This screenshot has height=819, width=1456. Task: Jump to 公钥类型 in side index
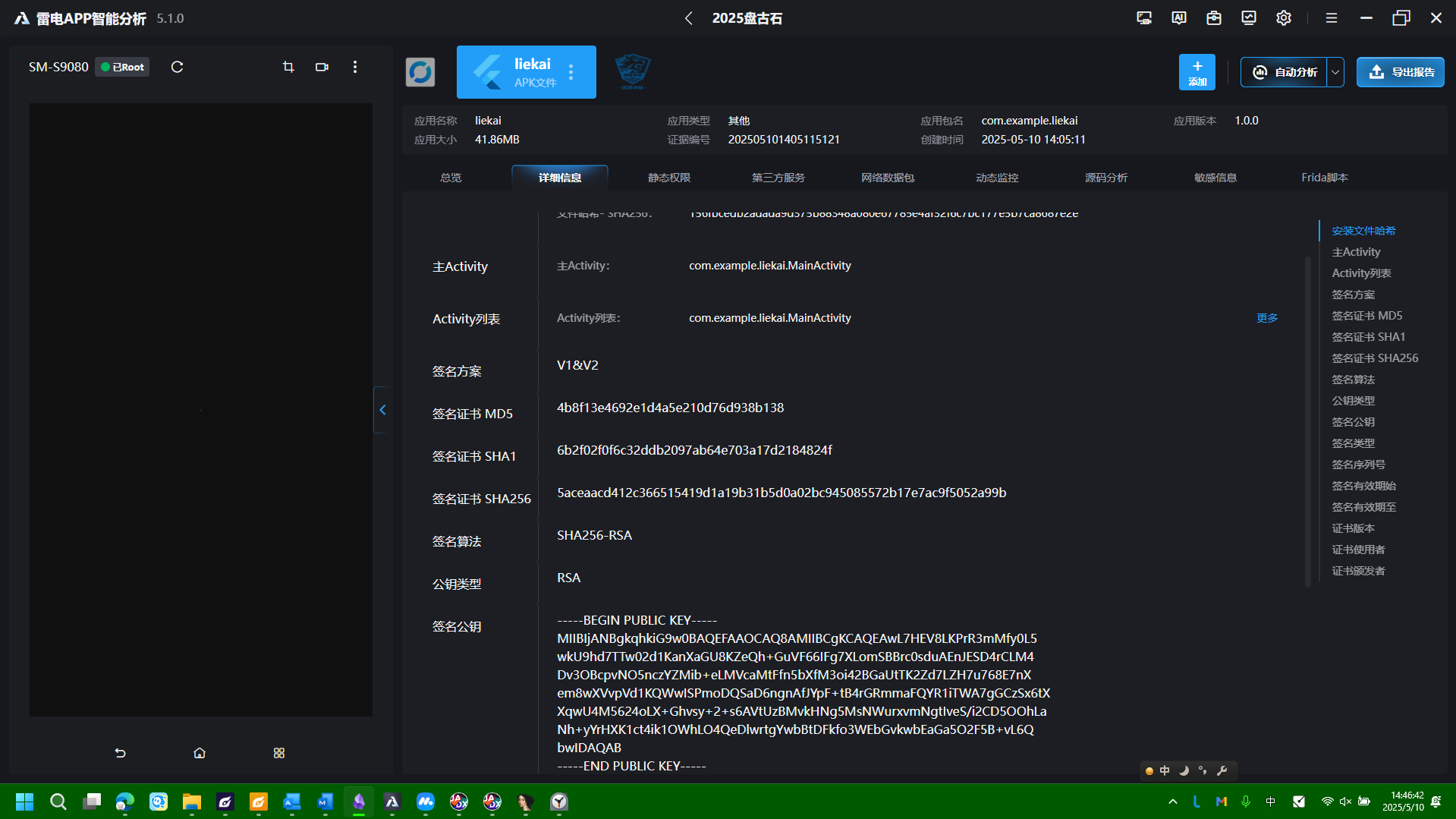click(1353, 401)
